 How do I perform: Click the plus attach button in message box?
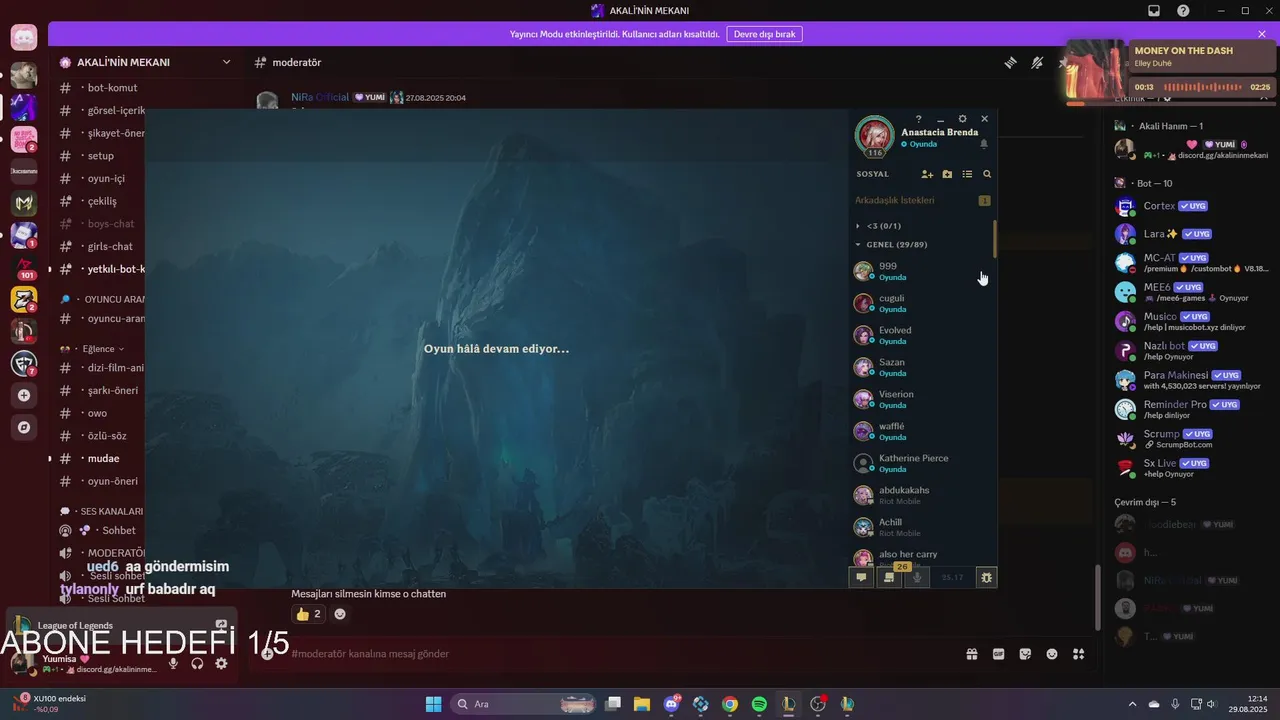tap(267, 654)
